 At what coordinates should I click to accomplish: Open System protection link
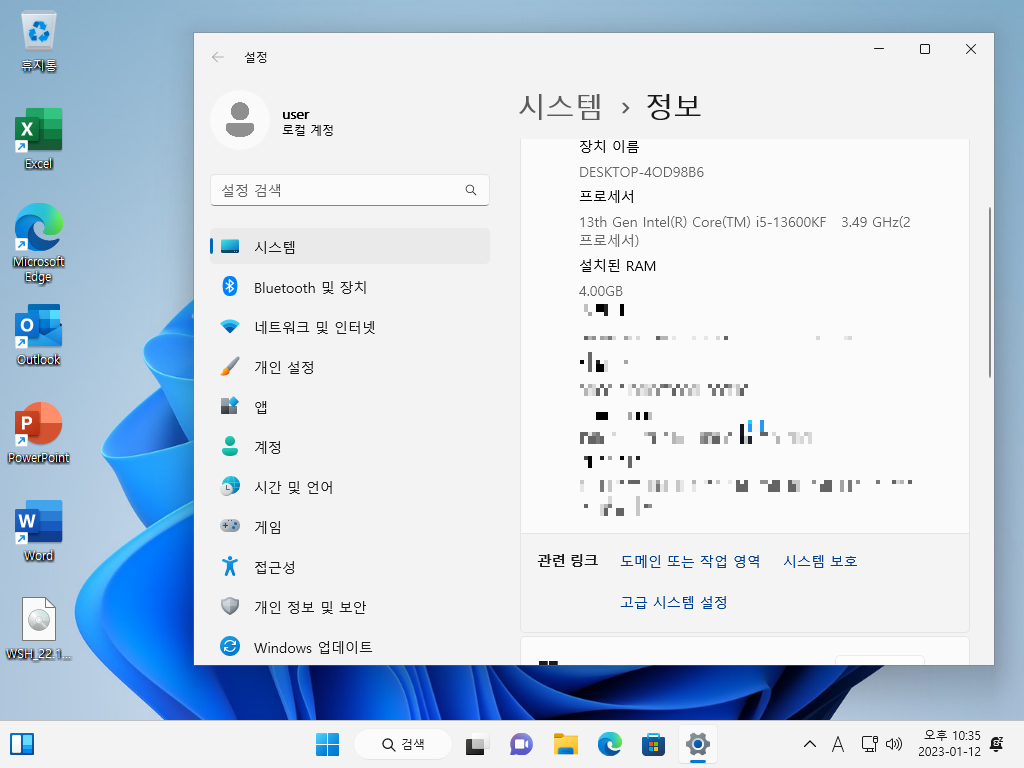coord(820,561)
